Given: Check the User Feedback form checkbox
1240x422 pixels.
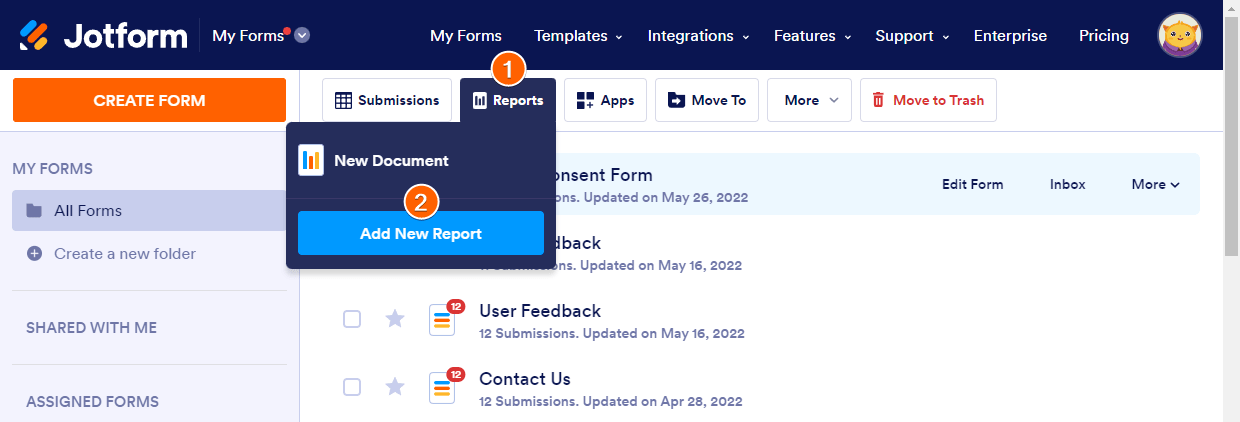Looking at the screenshot, I should [352, 319].
